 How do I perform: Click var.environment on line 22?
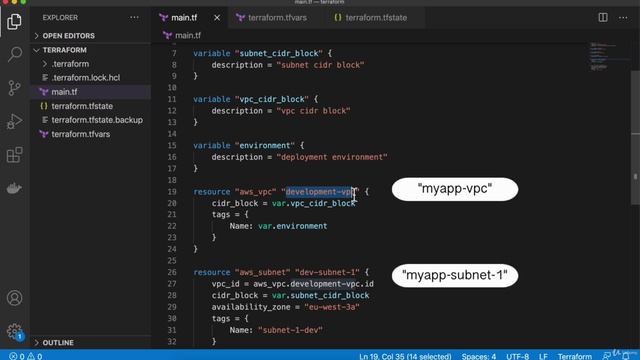pos(292,226)
